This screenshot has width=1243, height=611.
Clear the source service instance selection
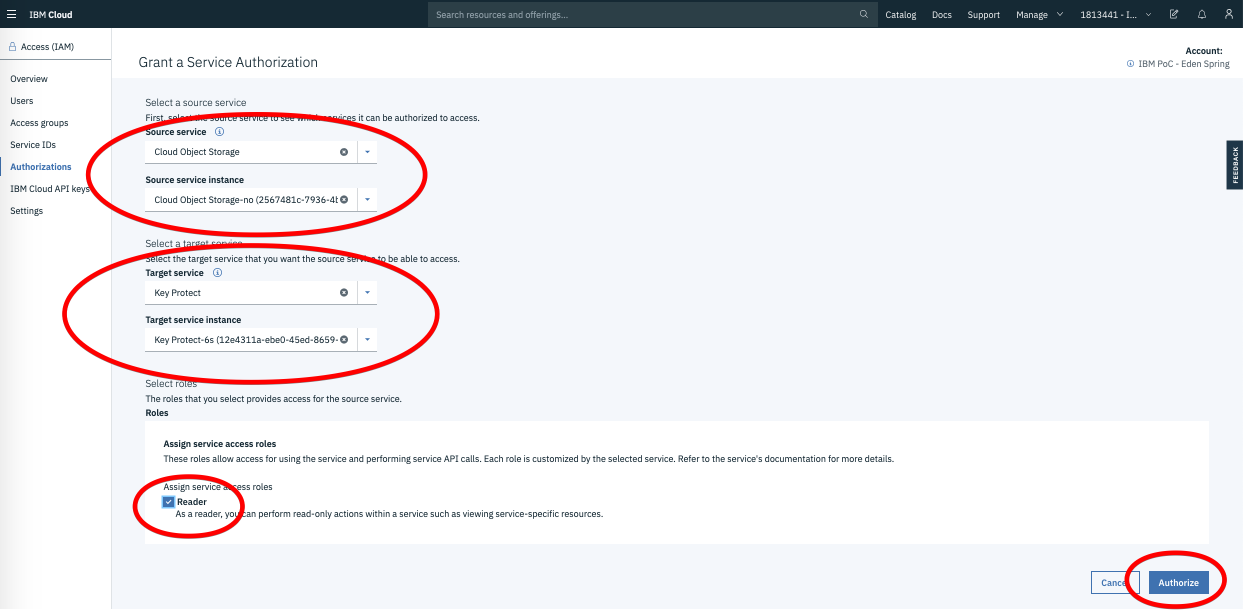click(344, 200)
